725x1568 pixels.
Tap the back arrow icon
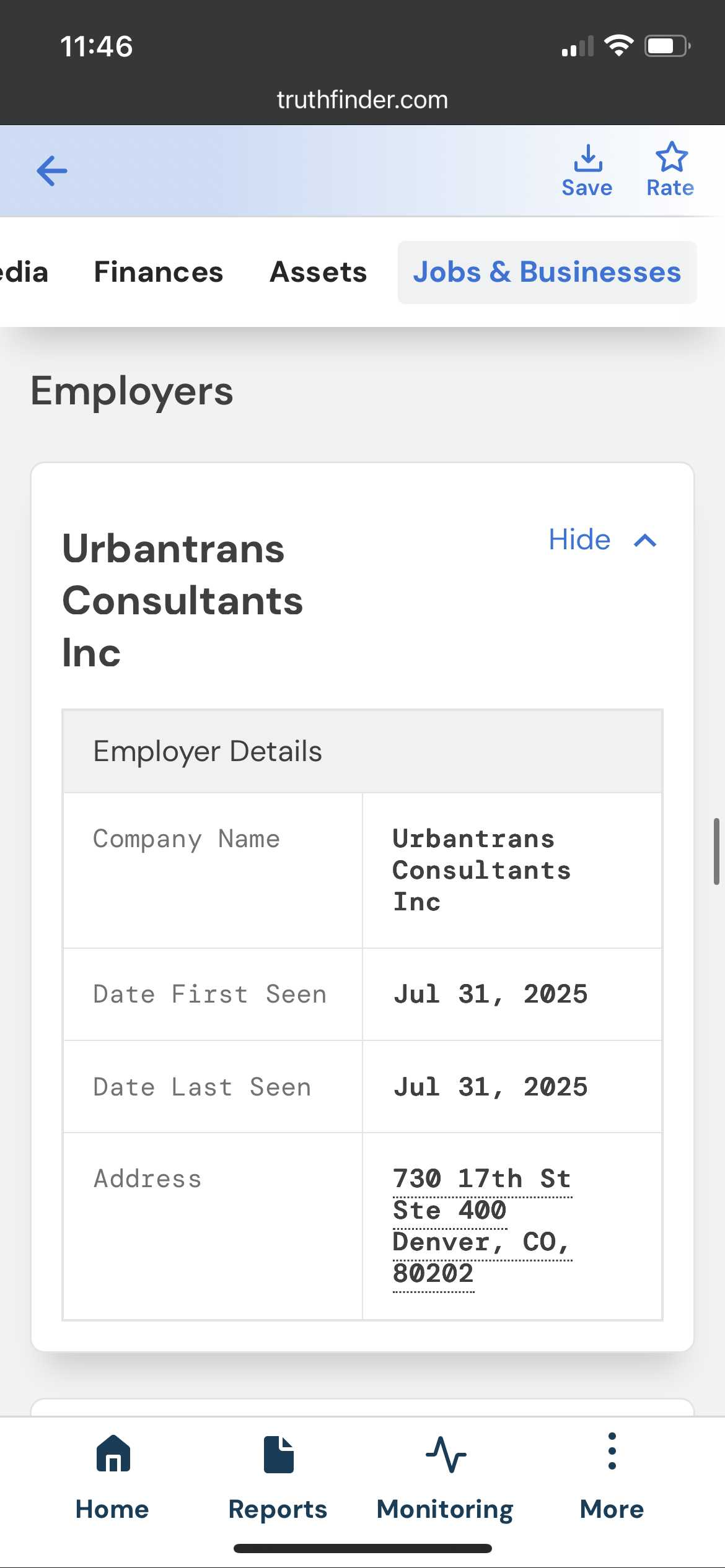coord(52,171)
